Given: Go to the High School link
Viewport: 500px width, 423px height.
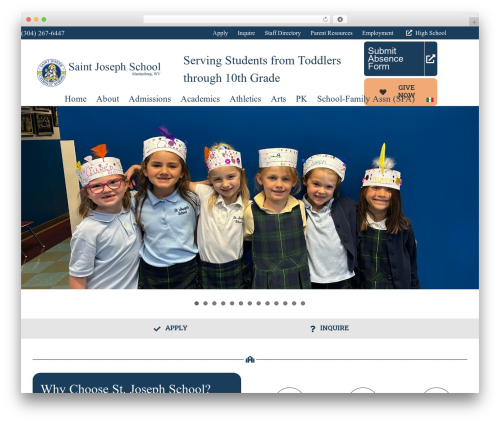Looking at the screenshot, I should click(430, 33).
